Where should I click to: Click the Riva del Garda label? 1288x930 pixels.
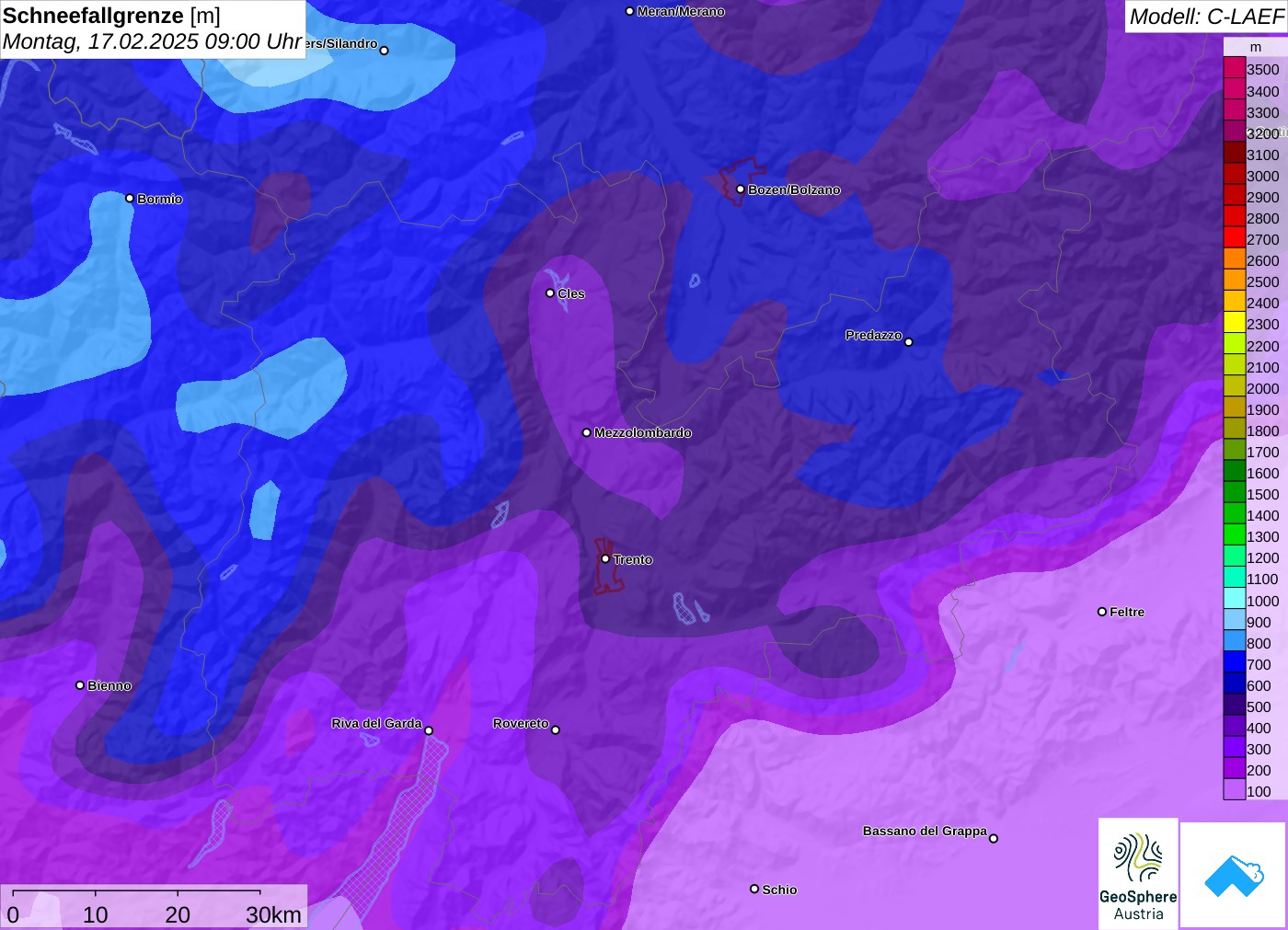click(x=376, y=723)
